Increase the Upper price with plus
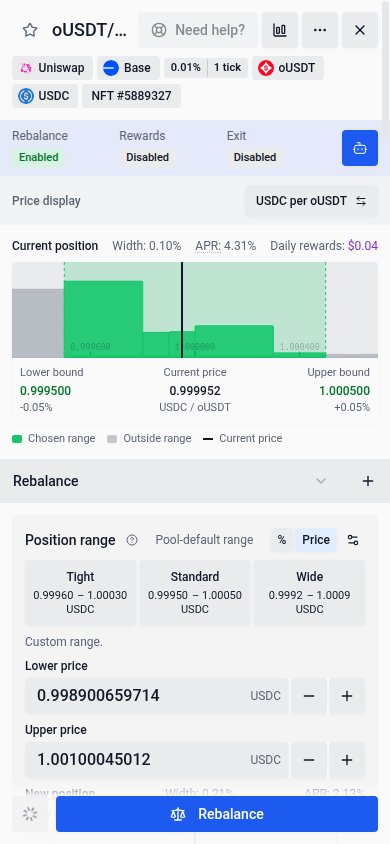390x844 pixels. [347, 760]
